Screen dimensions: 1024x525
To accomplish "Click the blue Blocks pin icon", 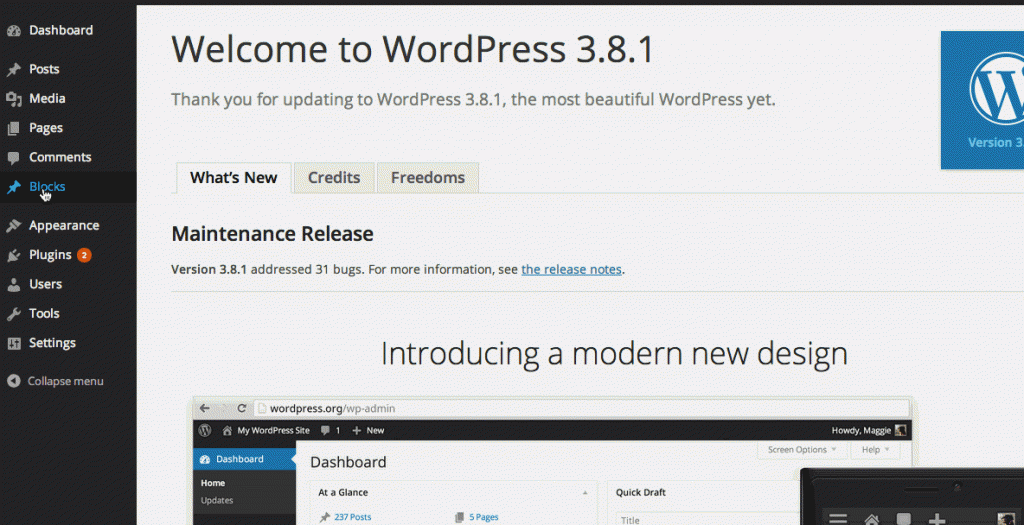I will 14,187.
